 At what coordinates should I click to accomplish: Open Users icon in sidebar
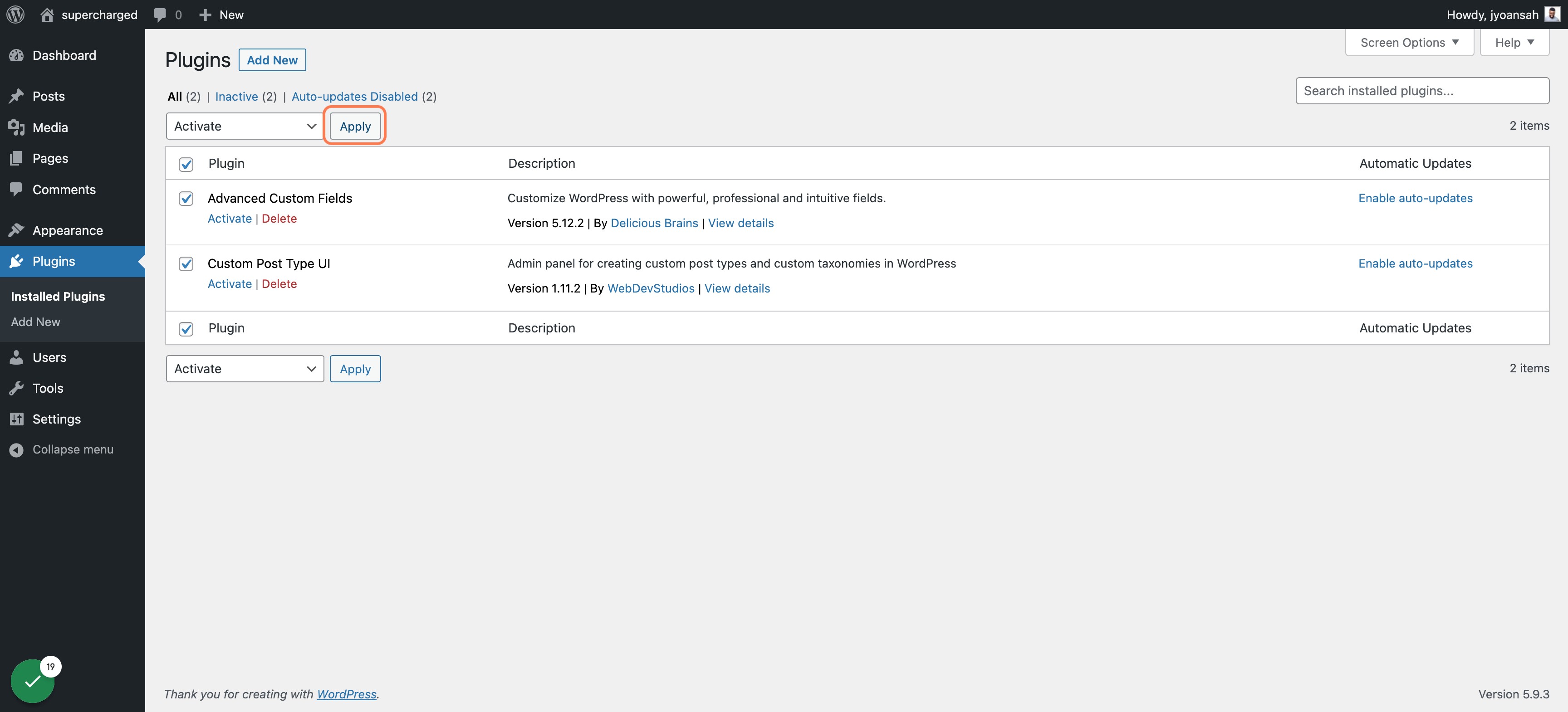pyautogui.click(x=16, y=357)
